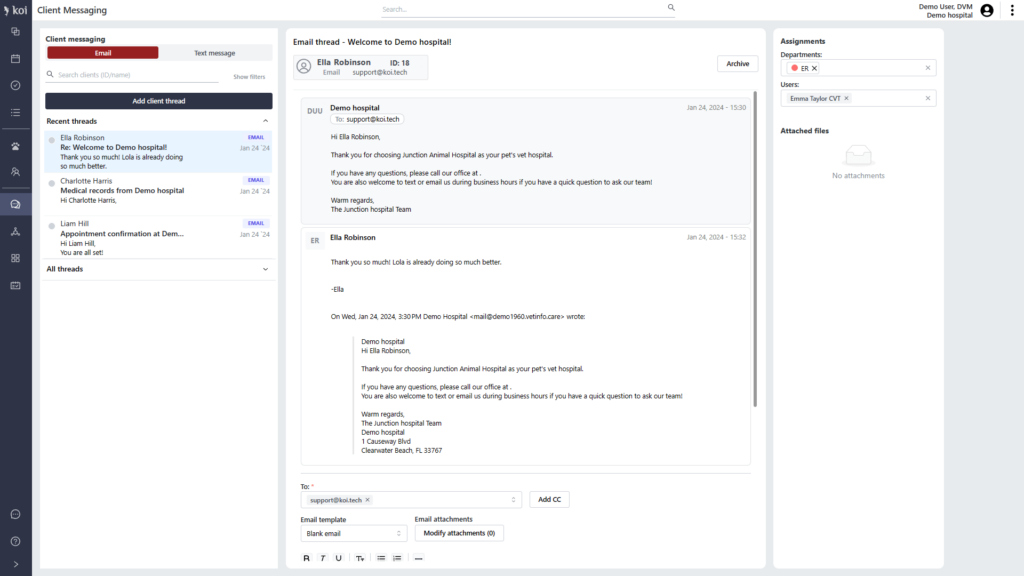
Task: Click the lab flask icon in the sidebar
Action: pos(15,233)
